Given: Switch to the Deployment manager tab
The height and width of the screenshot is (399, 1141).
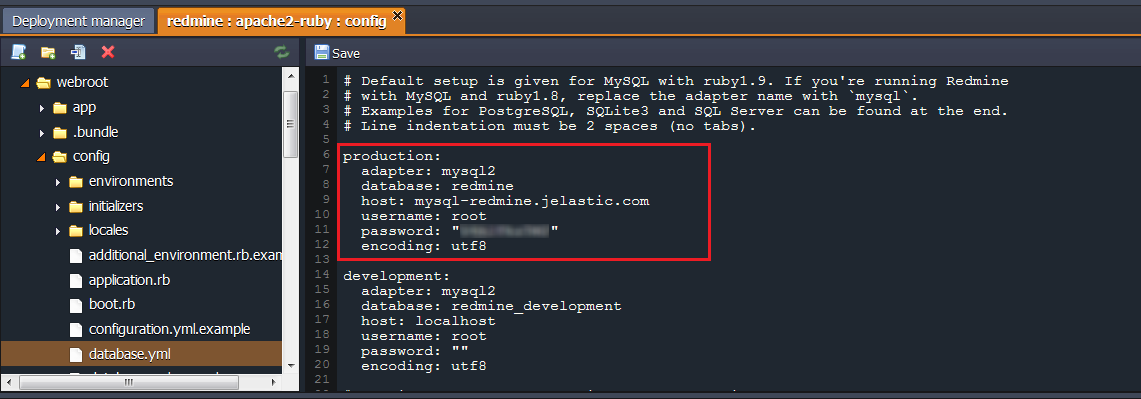Looking at the screenshot, I should pyautogui.click(x=79, y=21).
